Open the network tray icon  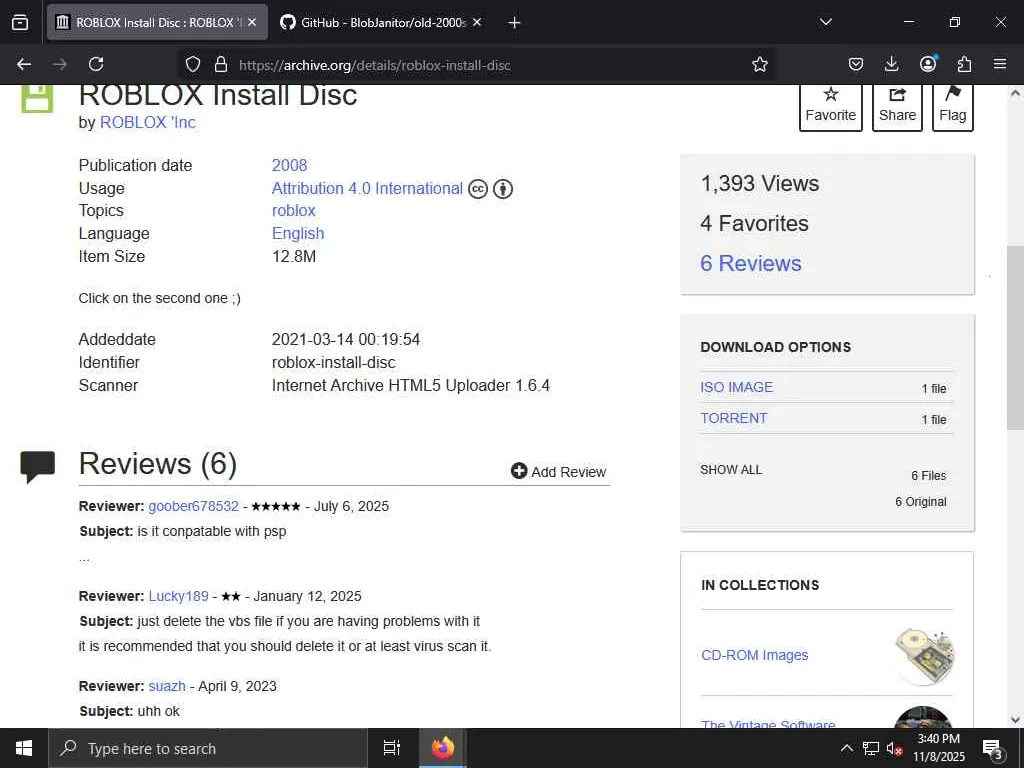click(x=871, y=748)
